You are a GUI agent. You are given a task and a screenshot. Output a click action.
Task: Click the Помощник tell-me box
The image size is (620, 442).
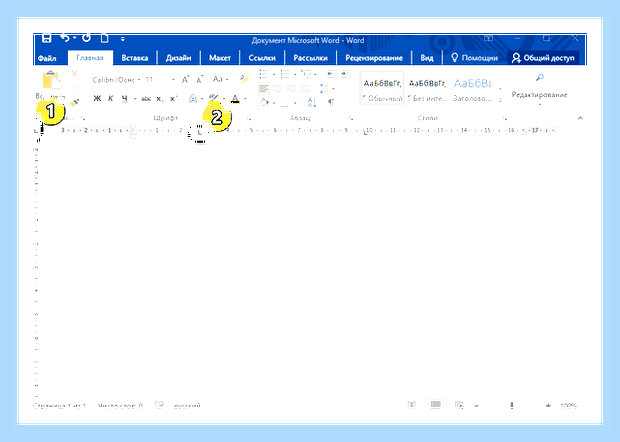point(474,58)
